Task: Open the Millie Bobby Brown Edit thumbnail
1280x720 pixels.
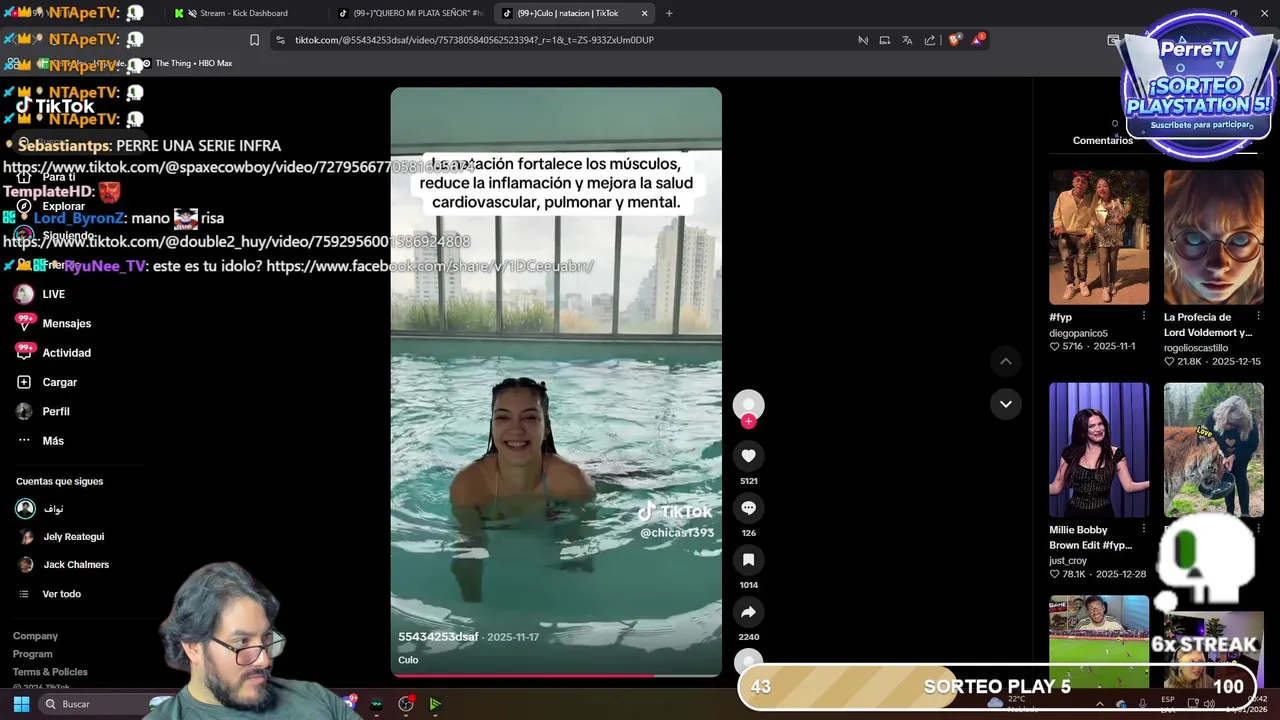Action: (x=1099, y=450)
